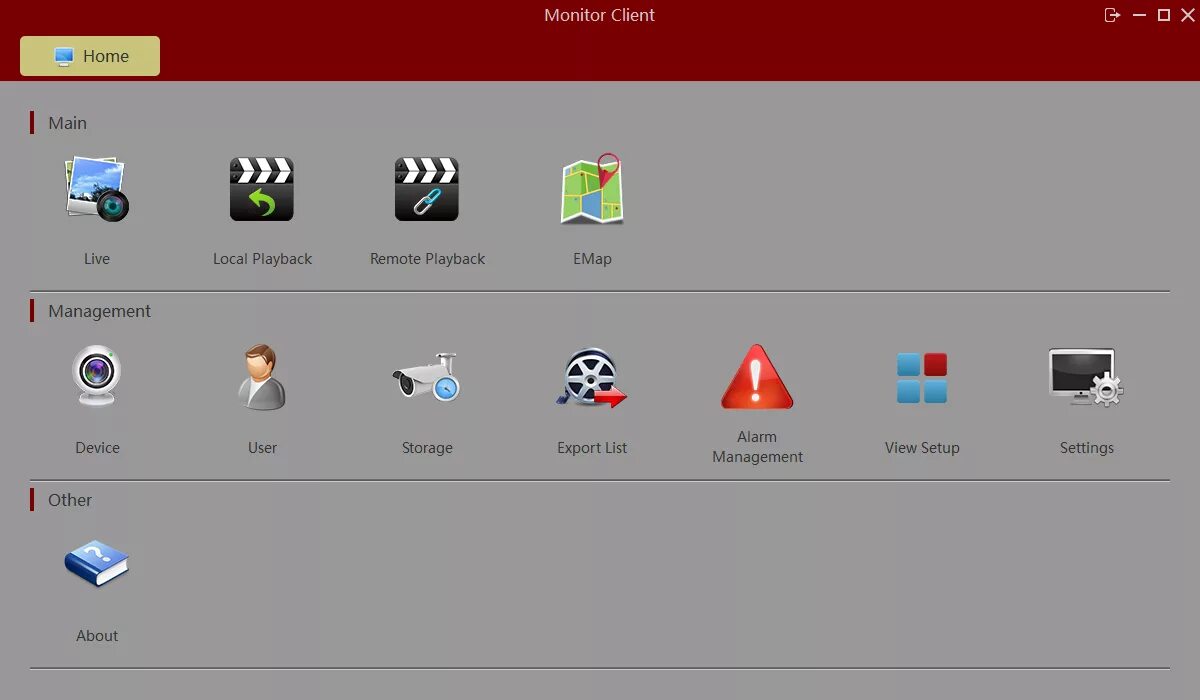Image resolution: width=1200 pixels, height=700 pixels.
Task: Open Alarm Management warning triangle icon
Action: point(757,377)
